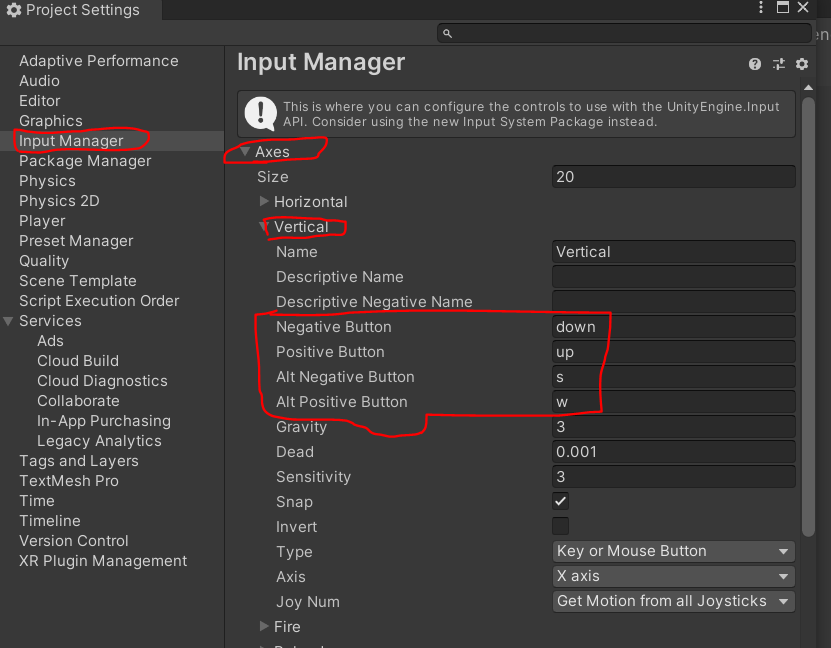Open Tags and Layers settings
This screenshot has height=648, width=831.
(x=79, y=461)
